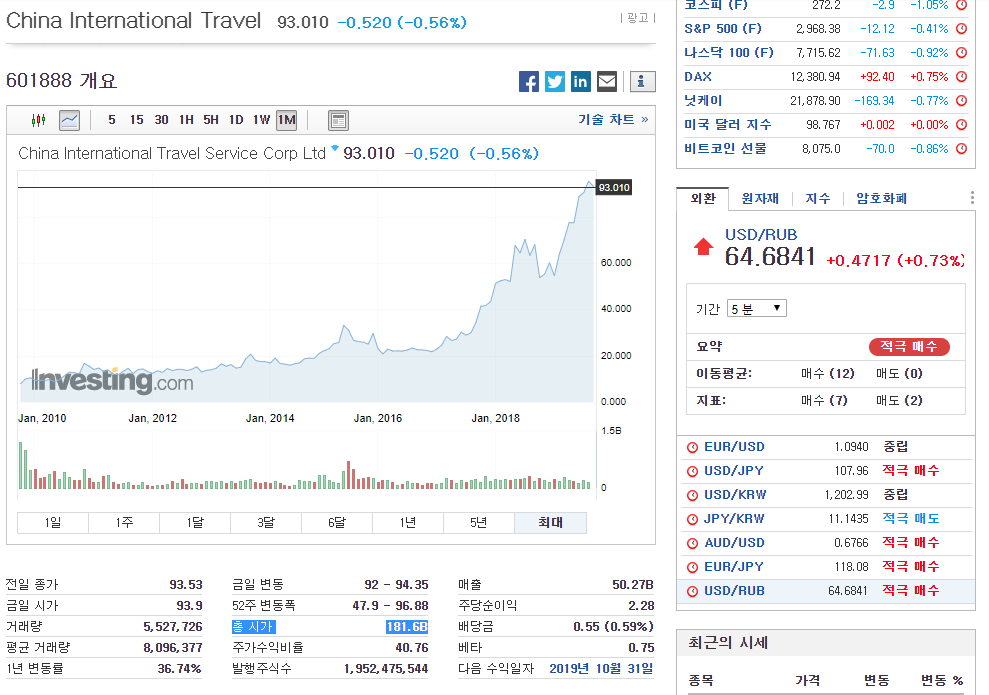Screen dimensions: 989x695
Task: Set chart interval to 1W
Action: 261,120
